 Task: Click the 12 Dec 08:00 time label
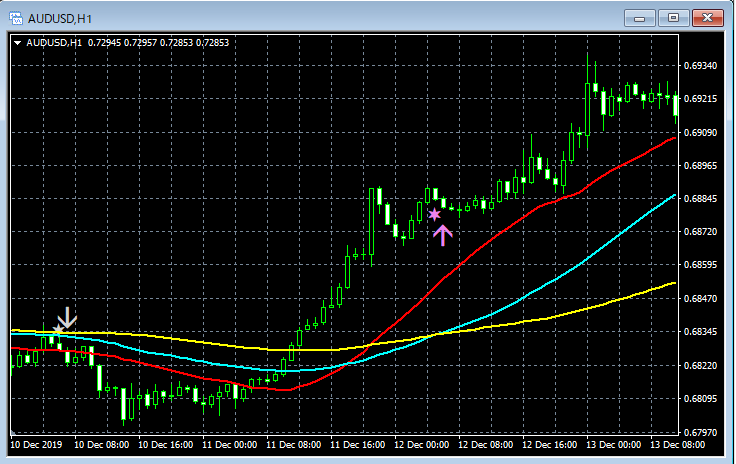[x=485, y=445]
